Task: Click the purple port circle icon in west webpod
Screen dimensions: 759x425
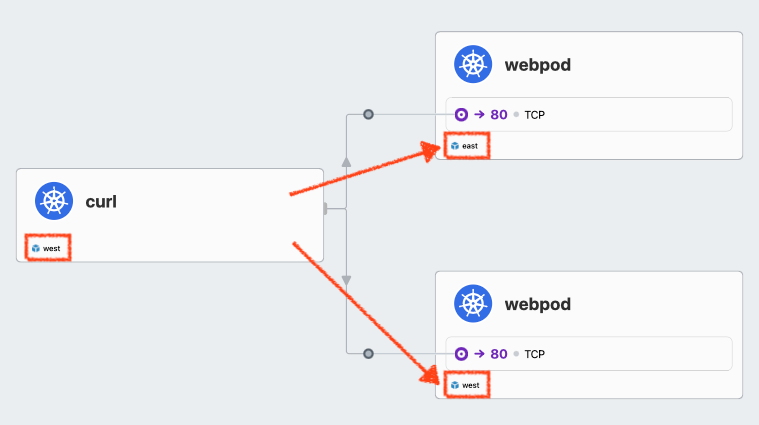Action: point(461,354)
